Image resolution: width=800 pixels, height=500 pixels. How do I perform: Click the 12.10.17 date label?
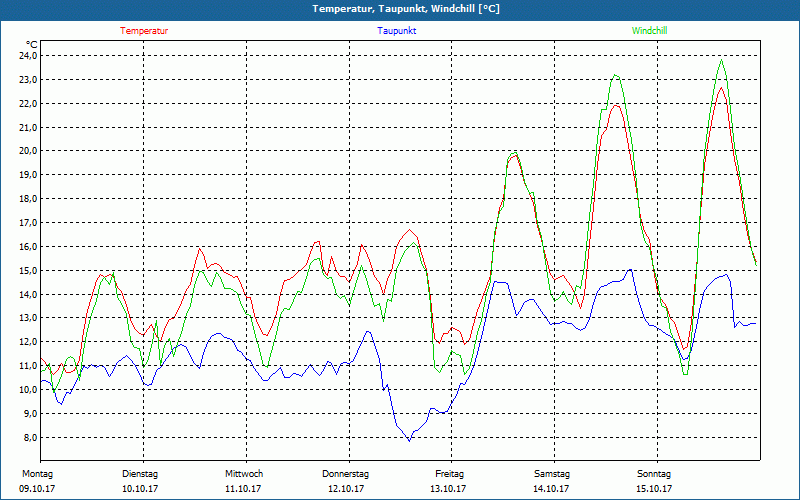click(x=346, y=489)
